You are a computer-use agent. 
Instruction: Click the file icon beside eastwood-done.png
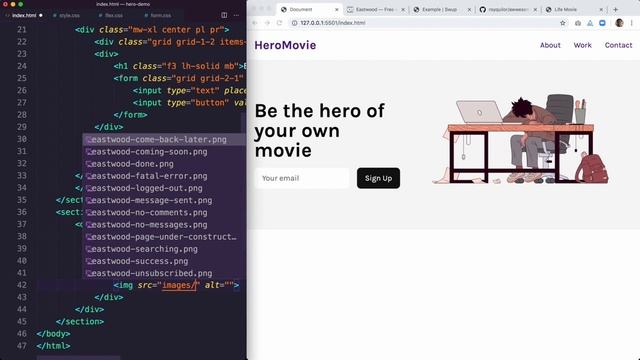(x=88, y=164)
